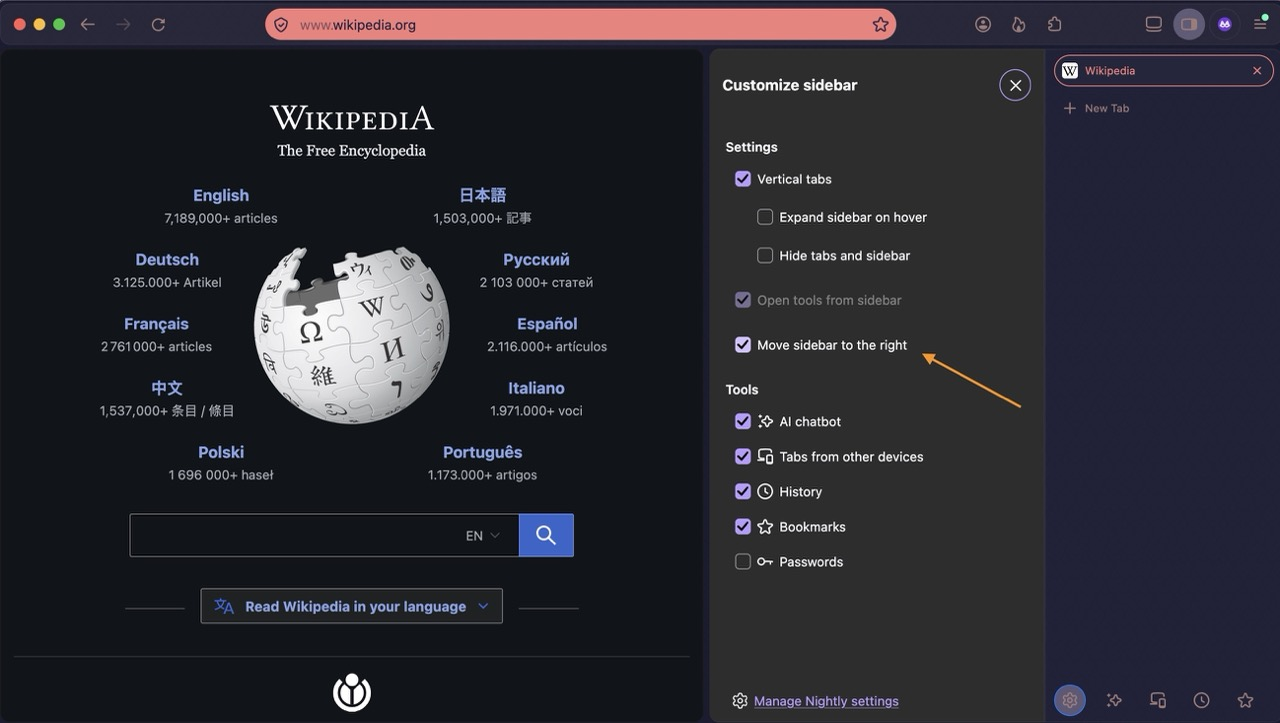Open the history clock icon at sidebar bottom
This screenshot has width=1280, height=723.
click(x=1202, y=700)
